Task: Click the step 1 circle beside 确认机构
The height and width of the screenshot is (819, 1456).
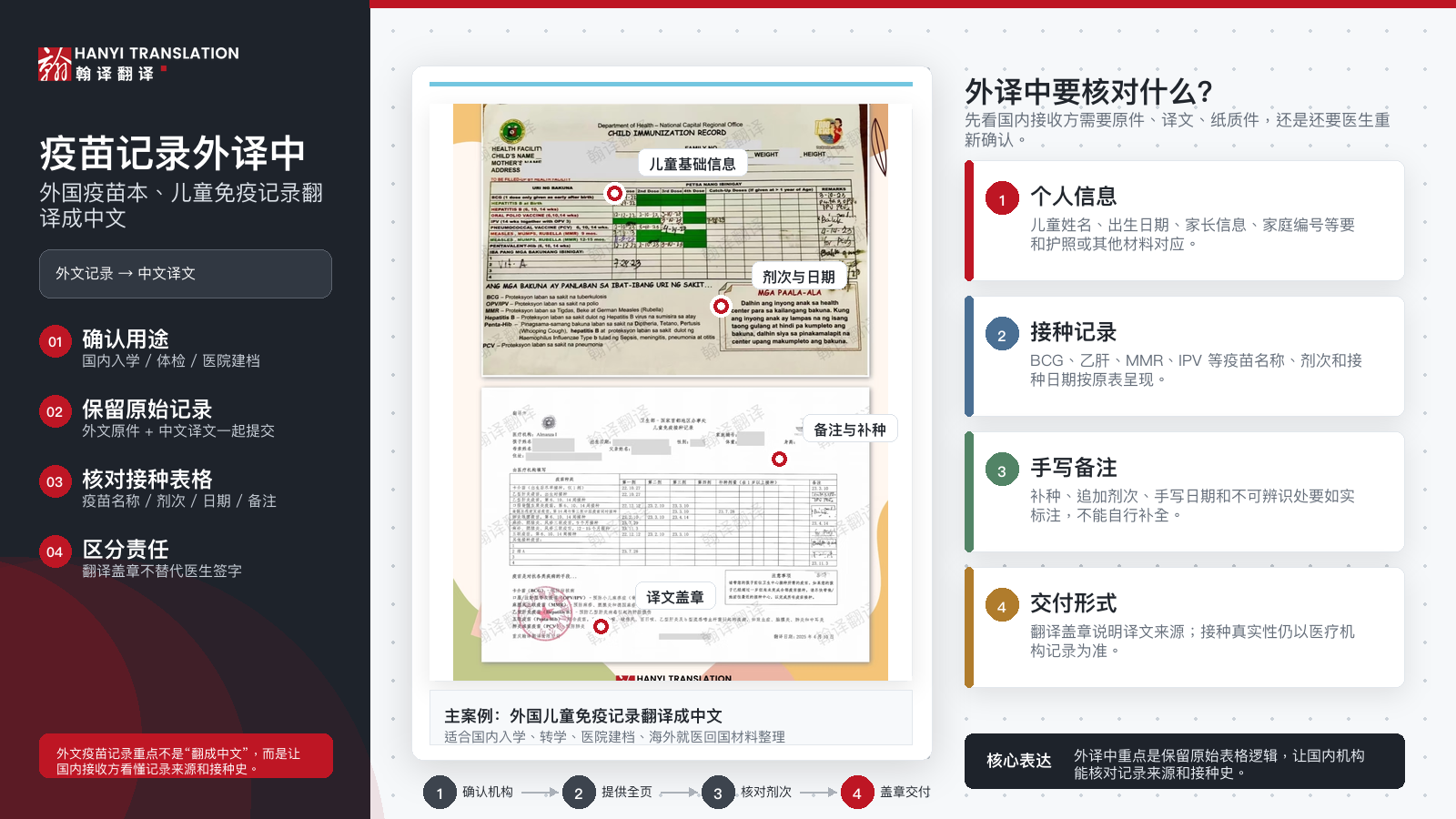Action: click(x=440, y=793)
